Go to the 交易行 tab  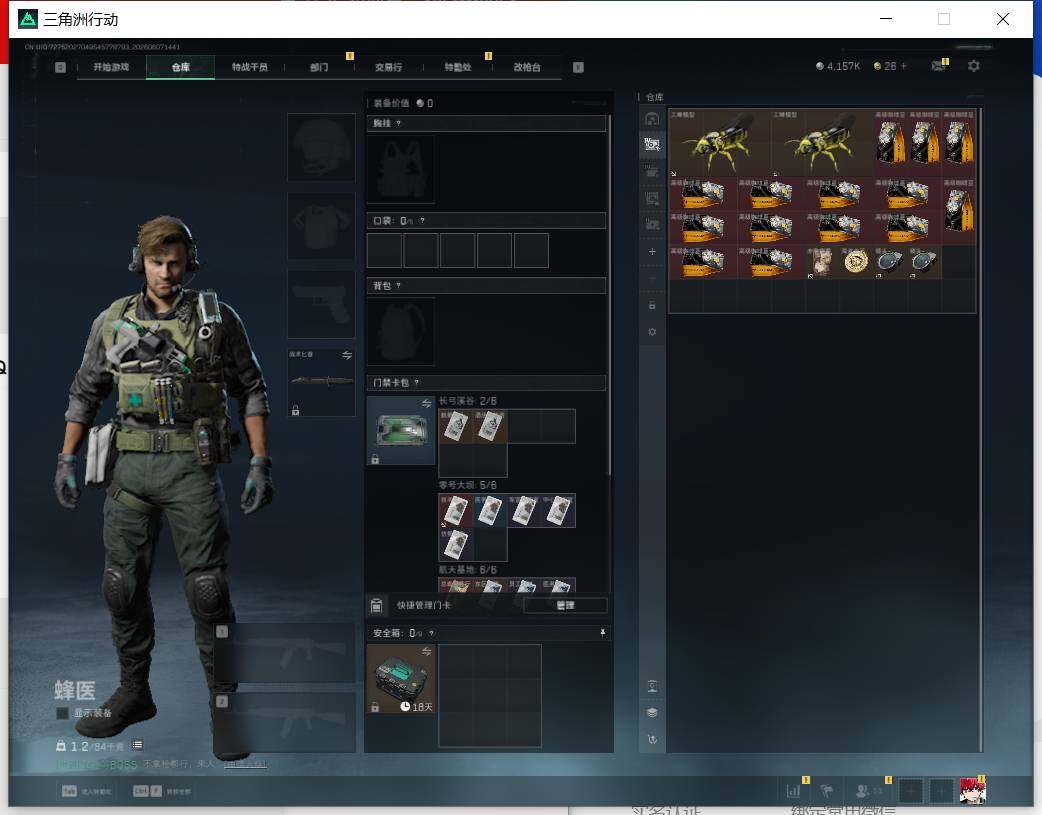pos(388,67)
